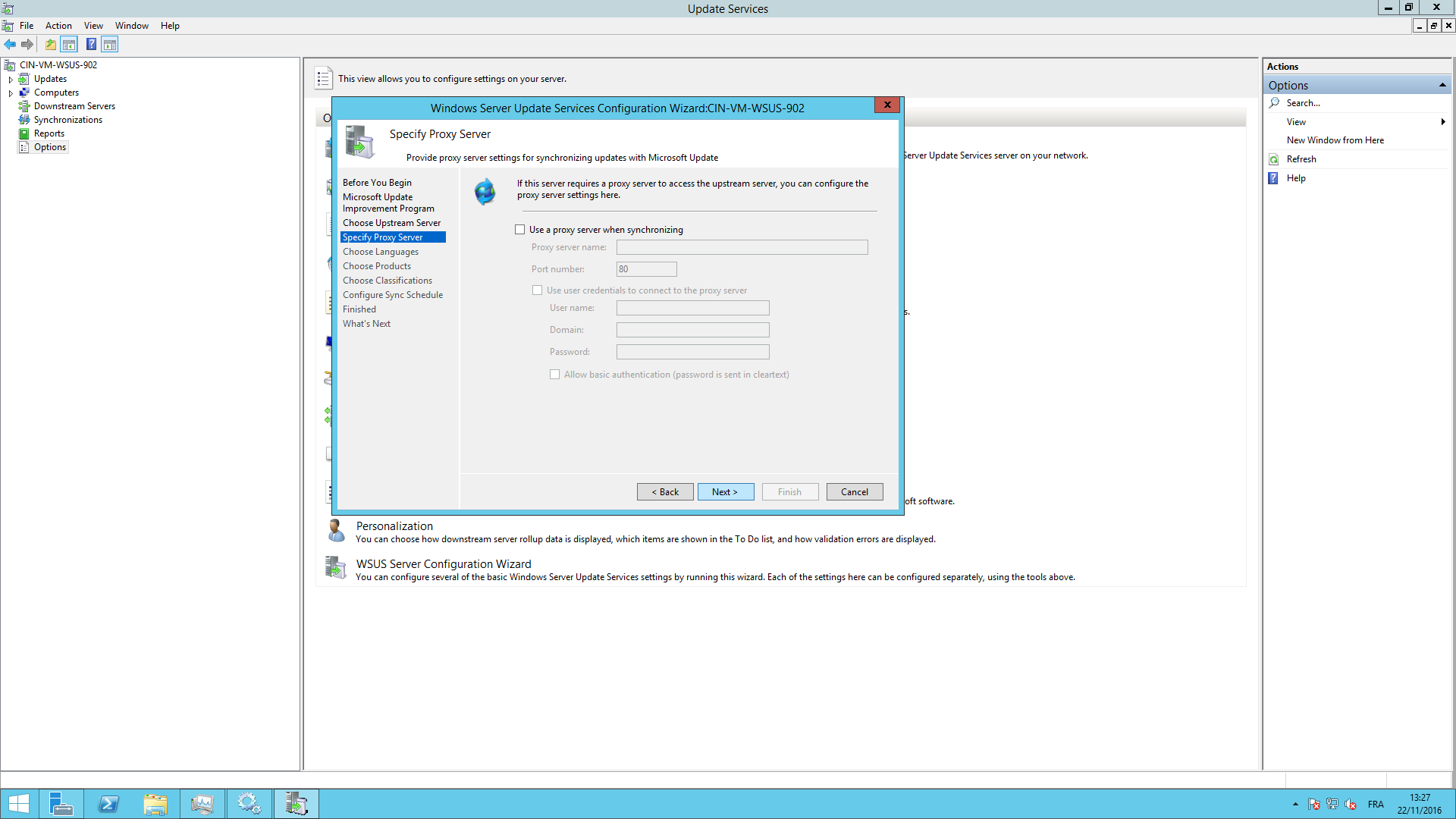Open PowerShell from taskbar
Image resolution: width=1456 pixels, height=819 pixels.
click(x=108, y=804)
